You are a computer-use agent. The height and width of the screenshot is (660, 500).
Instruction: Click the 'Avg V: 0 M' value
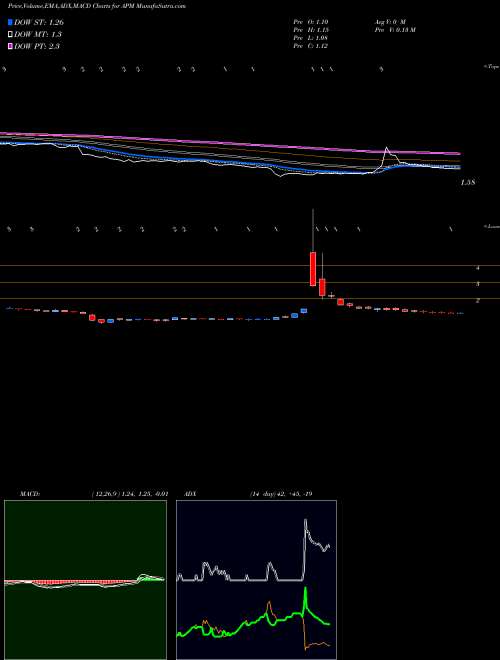click(x=389, y=21)
